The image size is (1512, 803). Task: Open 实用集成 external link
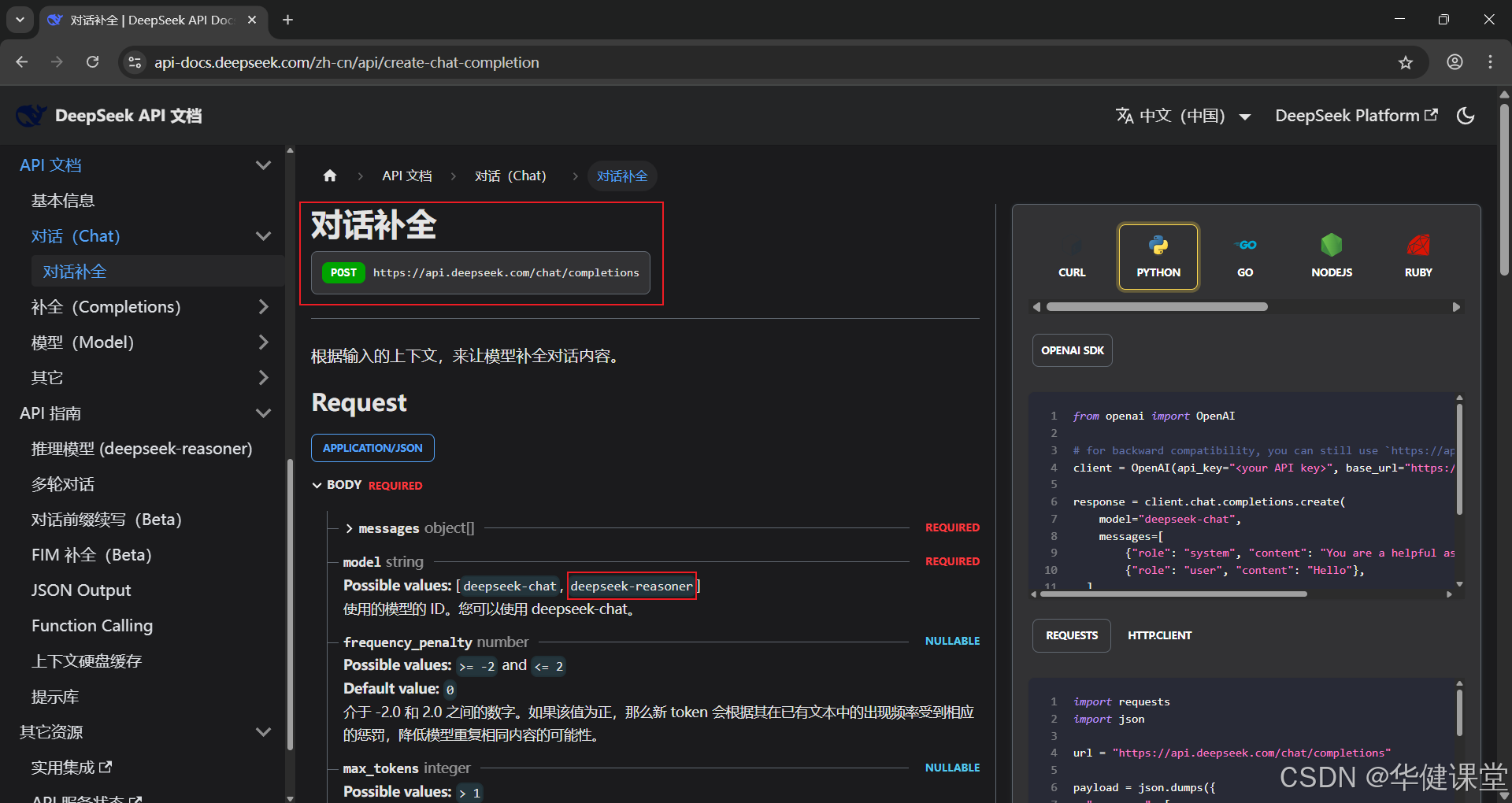(72, 768)
